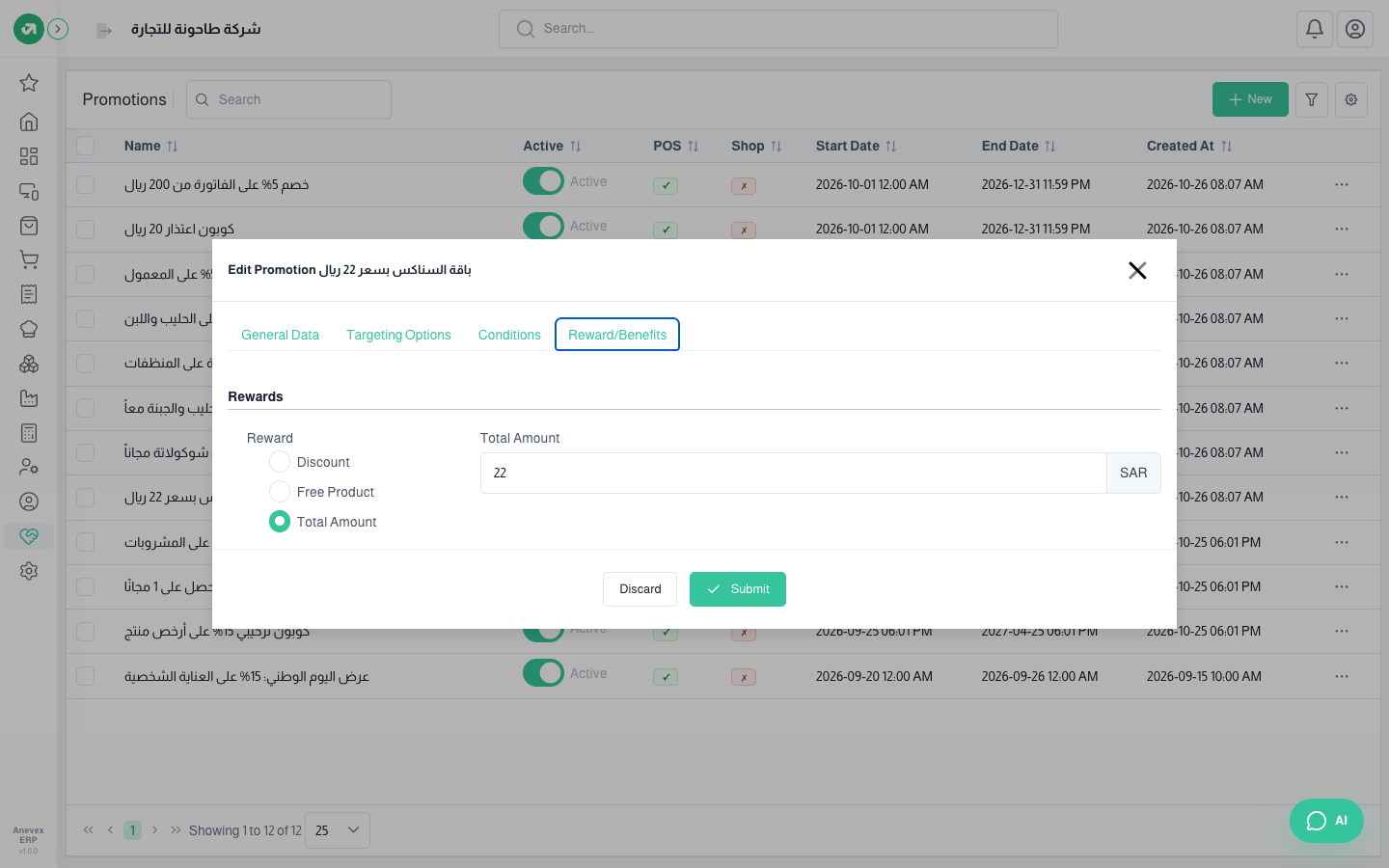Click the Discard button
Image resolution: width=1389 pixels, height=868 pixels.
[x=640, y=589]
